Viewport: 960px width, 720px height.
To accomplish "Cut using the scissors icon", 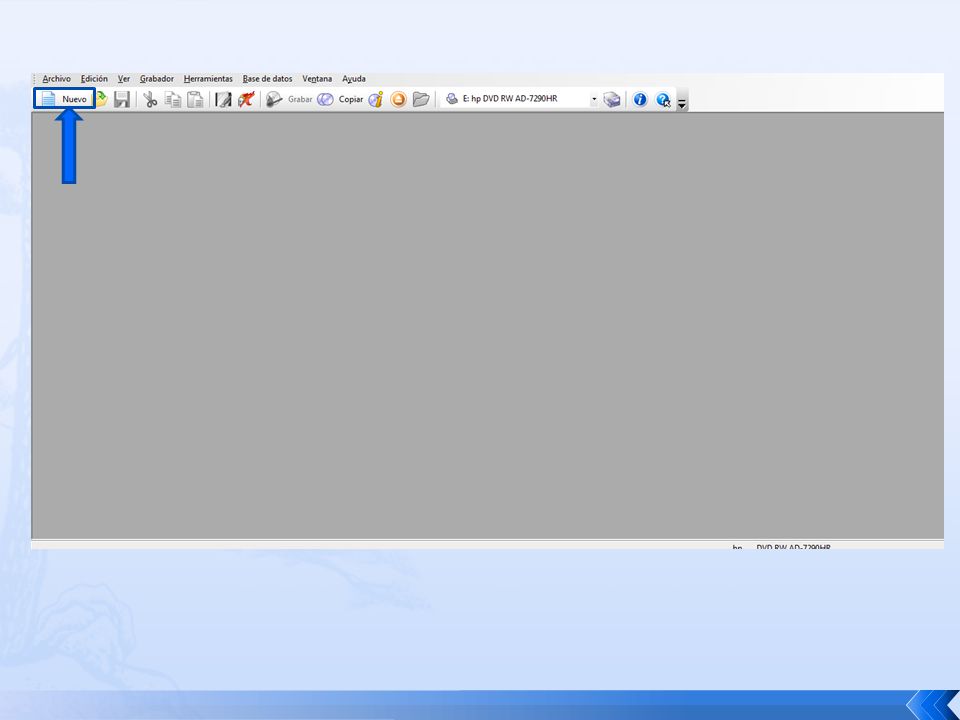I will point(150,99).
